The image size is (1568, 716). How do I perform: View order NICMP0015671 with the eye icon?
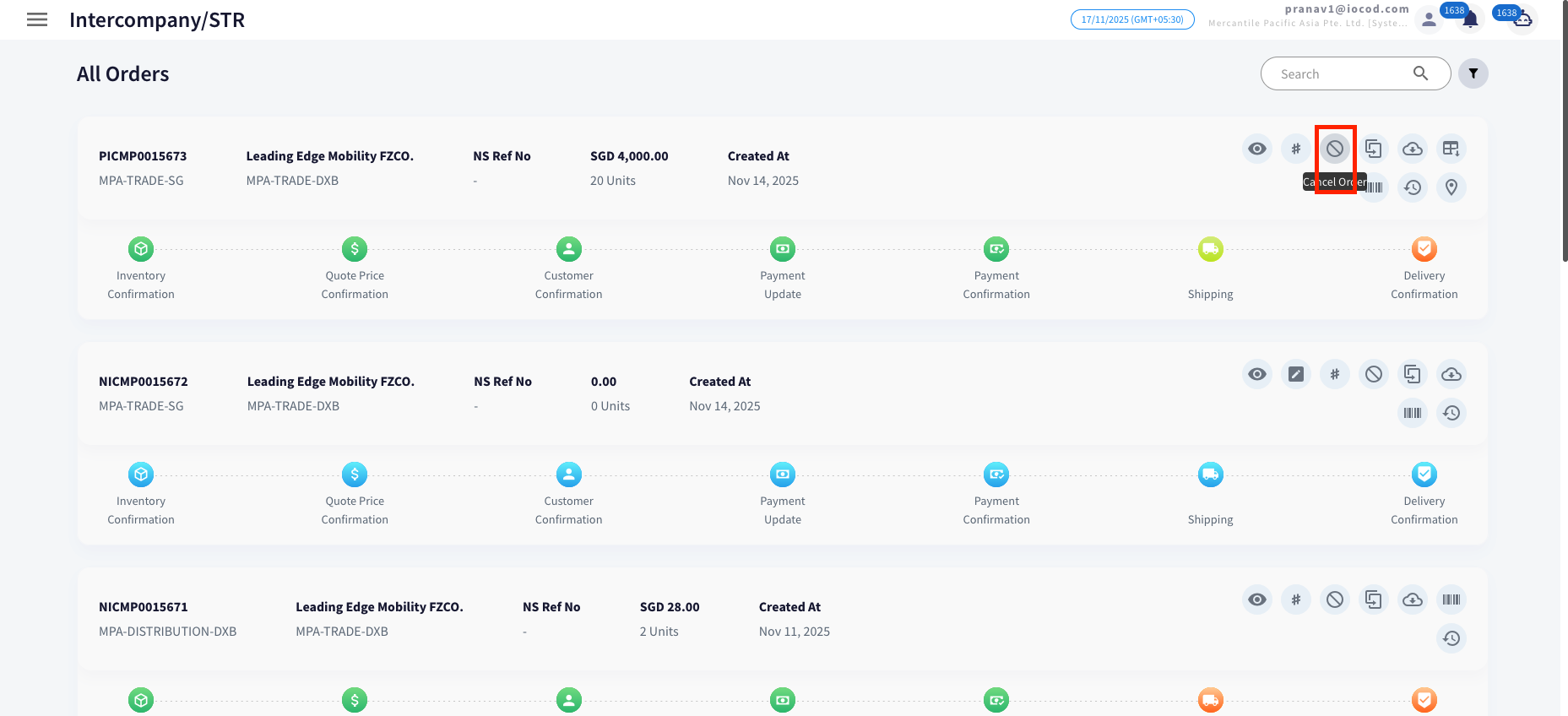click(1256, 599)
